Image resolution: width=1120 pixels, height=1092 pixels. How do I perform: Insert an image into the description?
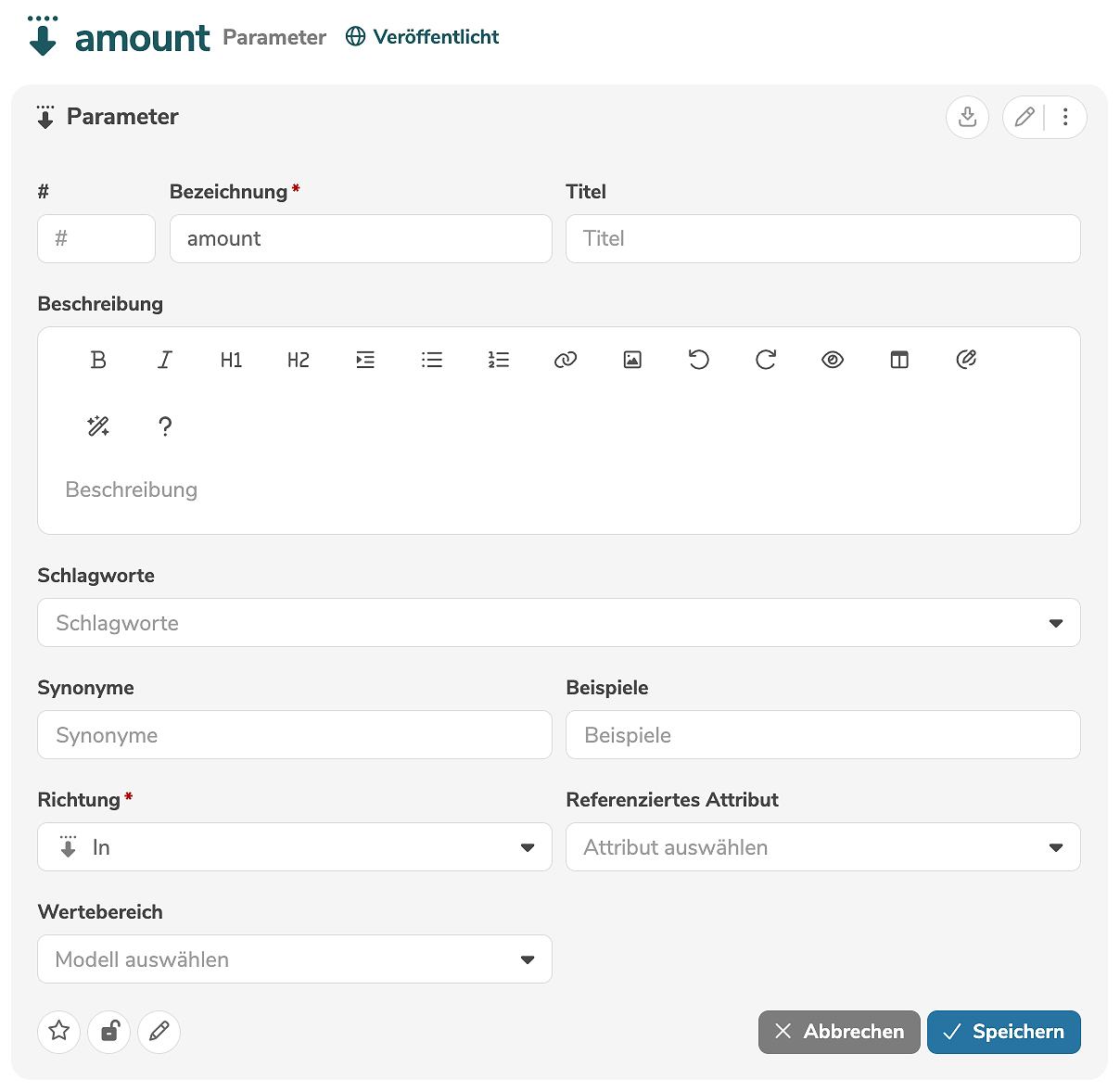click(x=632, y=360)
